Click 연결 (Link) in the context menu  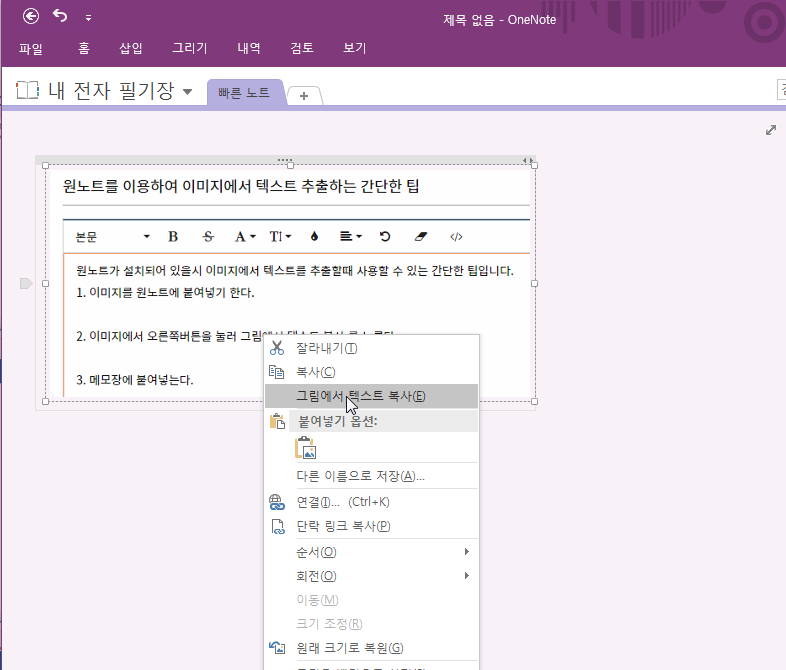pyautogui.click(x=342, y=502)
